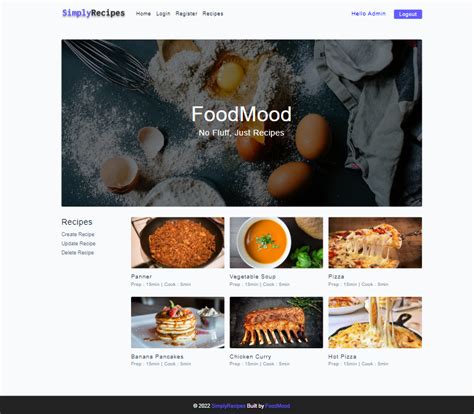Go to the Login page link
The width and height of the screenshot is (474, 414).
(163, 14)
